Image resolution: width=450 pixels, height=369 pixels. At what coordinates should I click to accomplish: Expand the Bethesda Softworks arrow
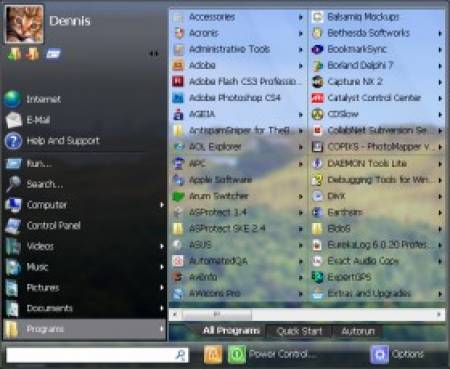click(440, 33)
